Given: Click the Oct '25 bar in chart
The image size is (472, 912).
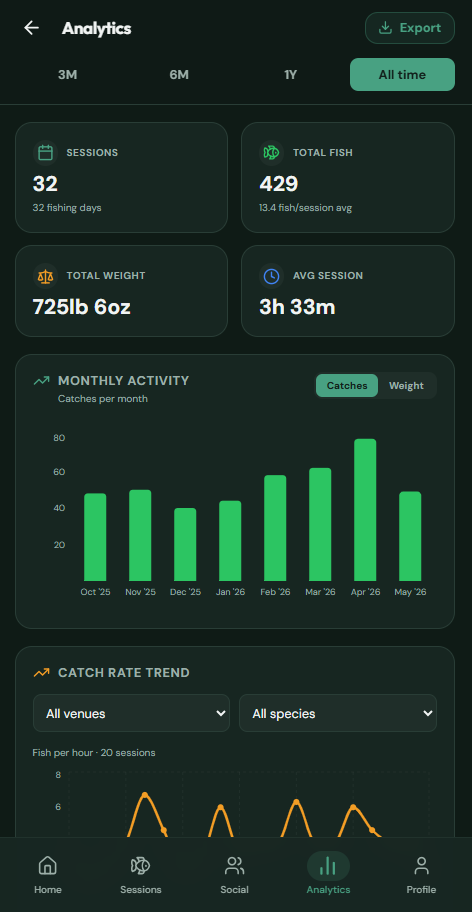Looking at the screenshot, I should pos(95,537).
